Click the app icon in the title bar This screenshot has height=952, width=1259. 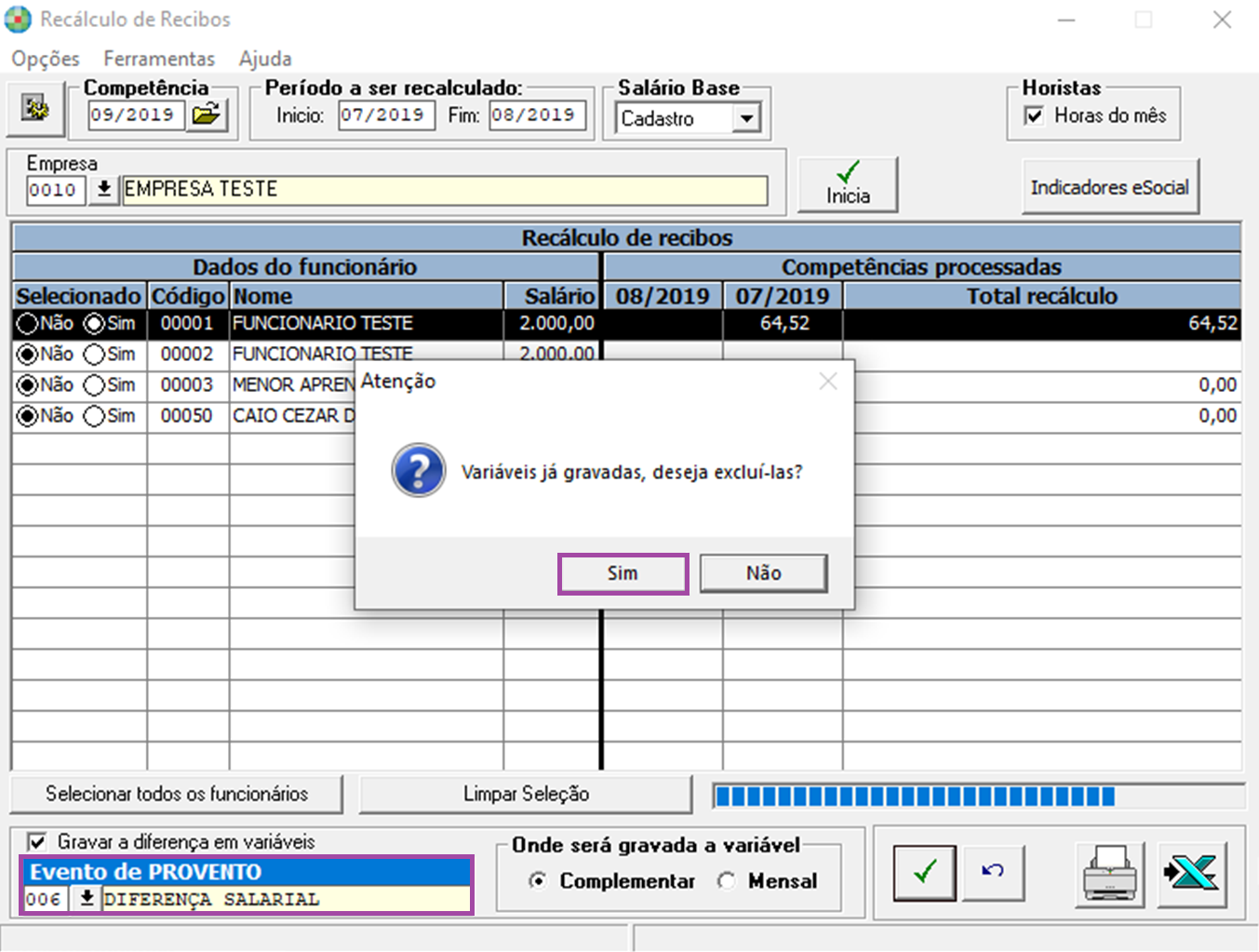coord(18,20)
